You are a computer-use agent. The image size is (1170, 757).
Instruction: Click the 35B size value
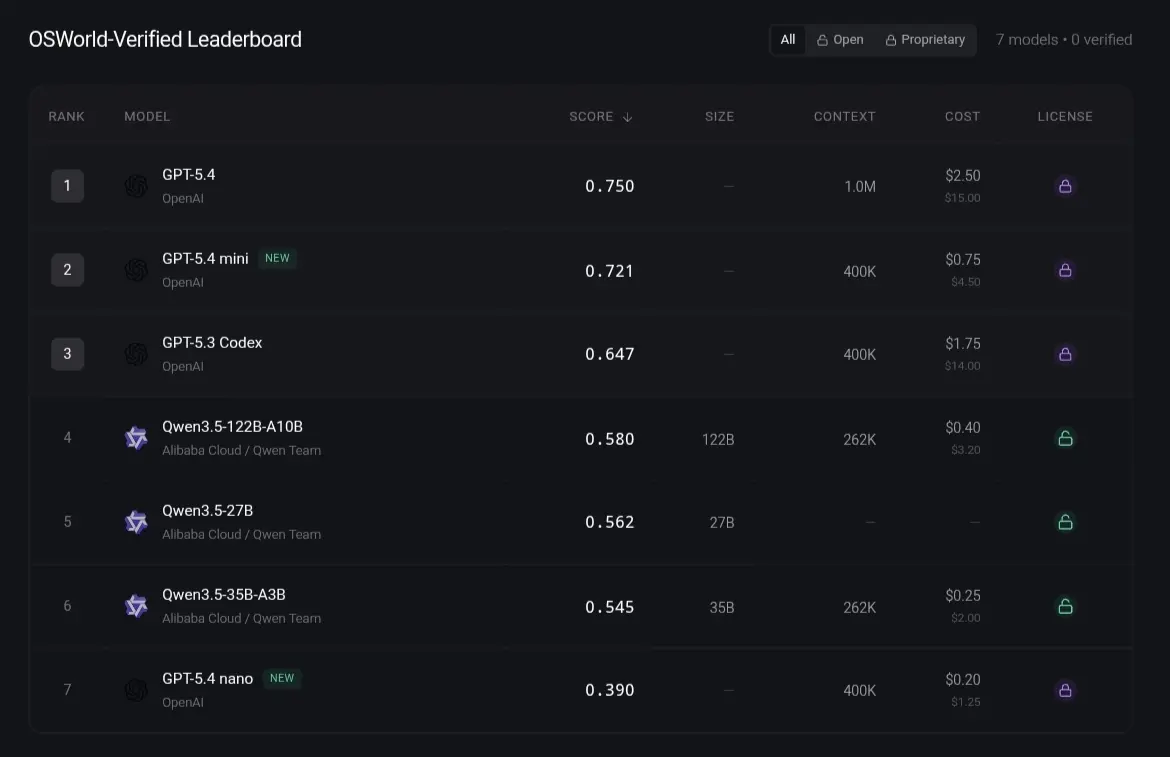pyautogui.click(x=722, y=607)
